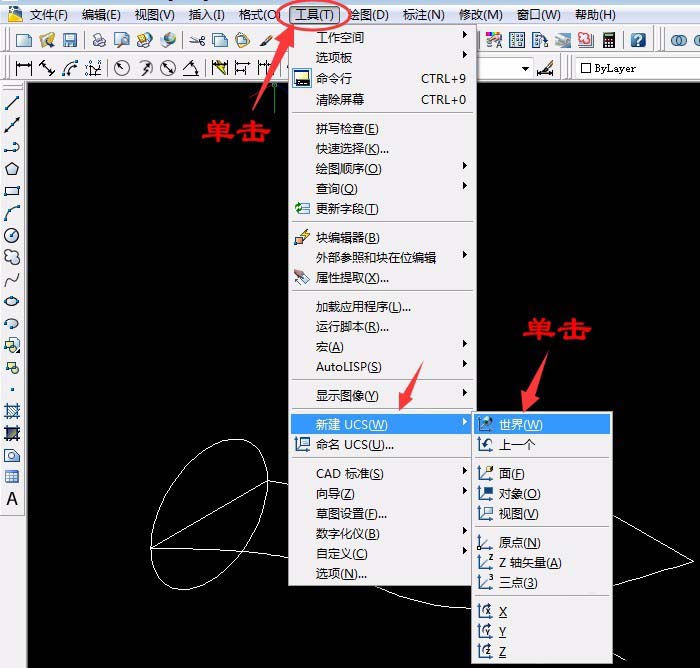This screenshot has height=668, width=700.
Task: Open the 修改(M) menu
Action: pos(481,15)
